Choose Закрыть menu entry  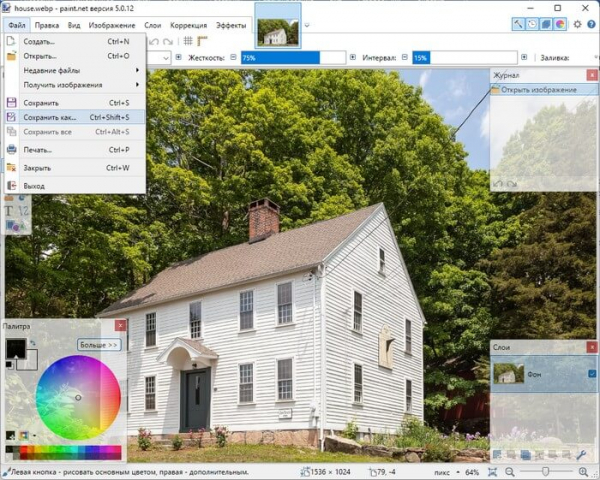(75, 168)
